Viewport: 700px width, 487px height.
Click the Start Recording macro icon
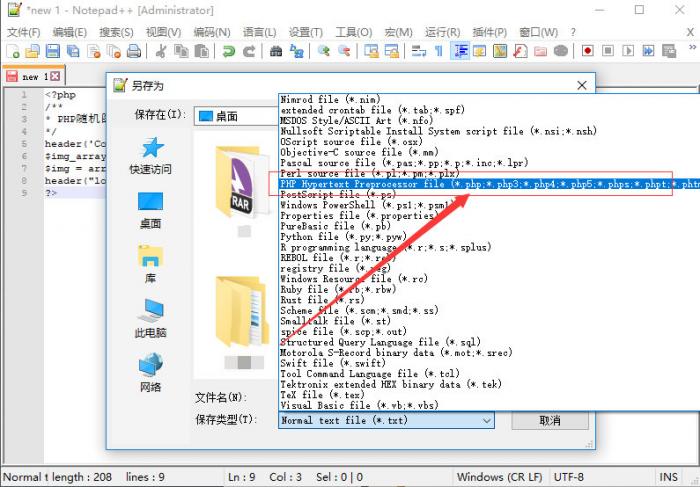pos(589,51)
